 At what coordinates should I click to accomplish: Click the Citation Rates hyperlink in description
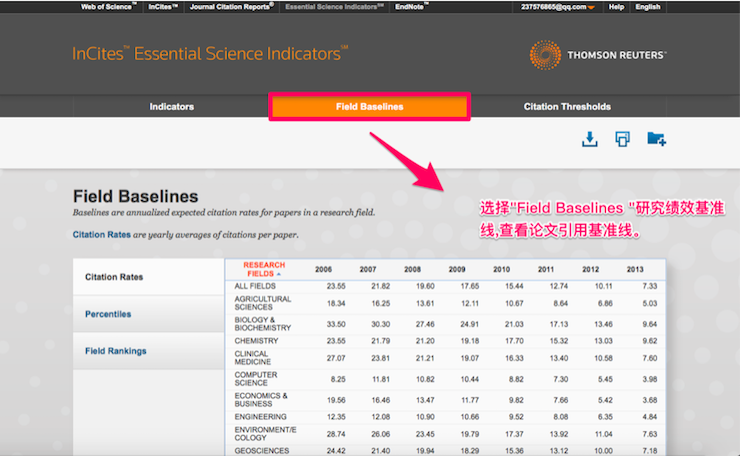click(102, 235)
